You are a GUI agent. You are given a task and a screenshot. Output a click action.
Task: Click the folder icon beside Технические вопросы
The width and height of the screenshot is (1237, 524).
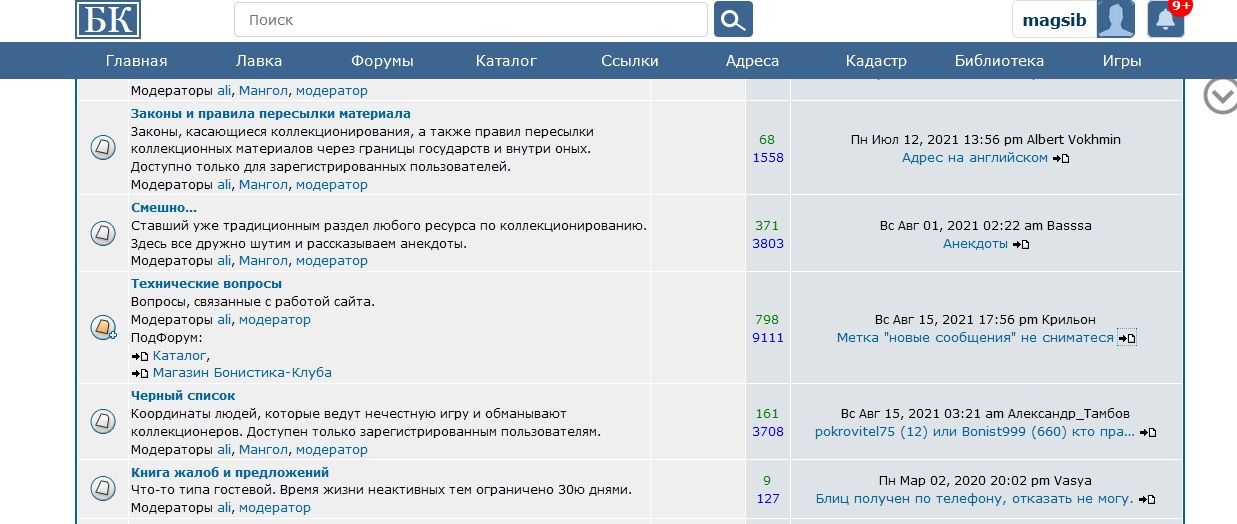tap(103, 327)
